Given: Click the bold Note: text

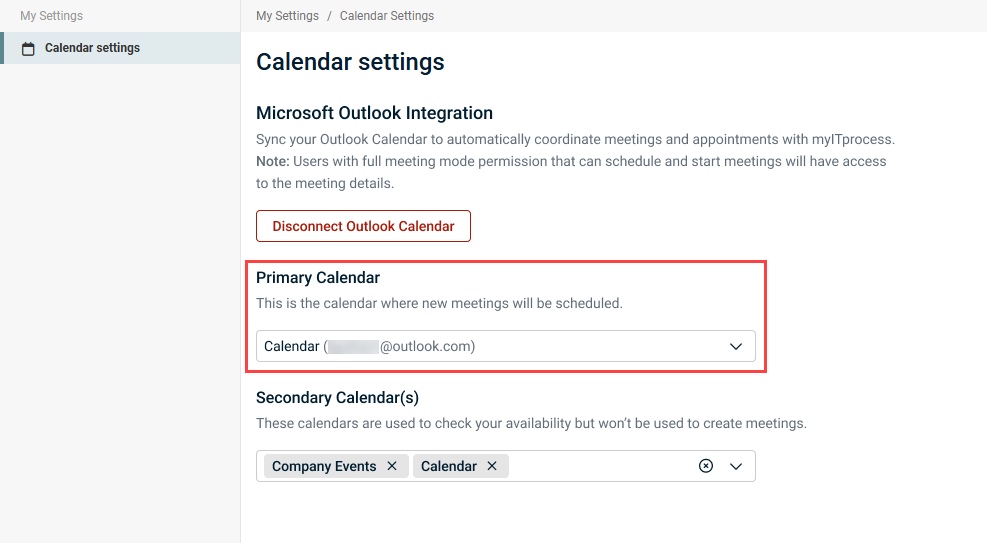Looking at the screenshot, I should [272, 161].
